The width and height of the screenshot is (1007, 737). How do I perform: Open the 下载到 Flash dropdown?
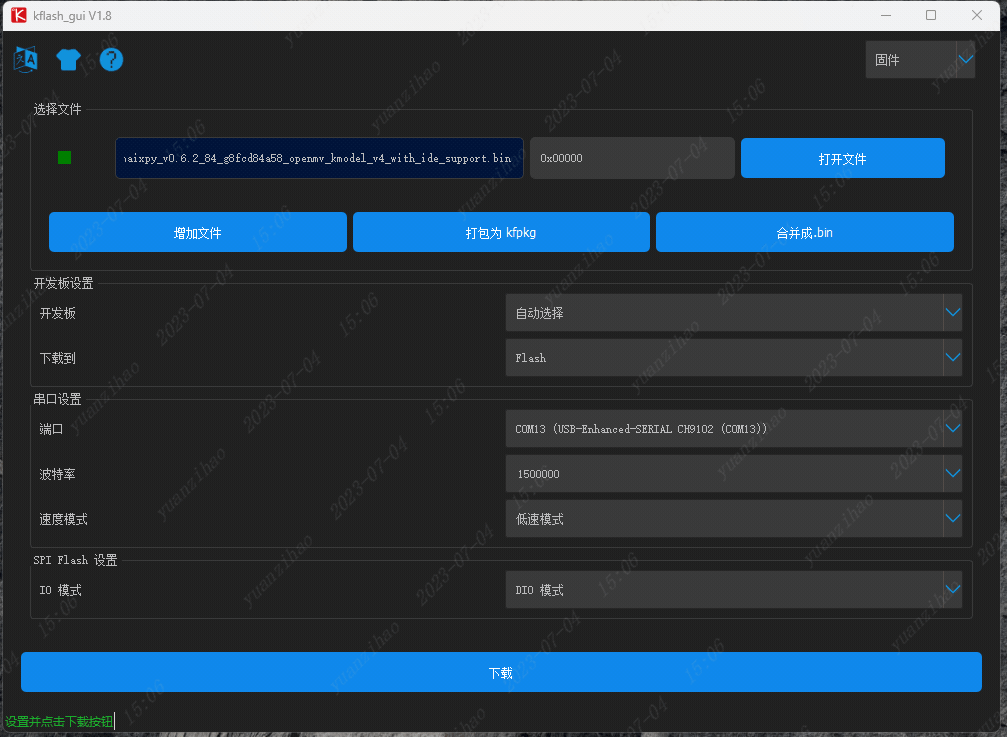coord(733,358)
